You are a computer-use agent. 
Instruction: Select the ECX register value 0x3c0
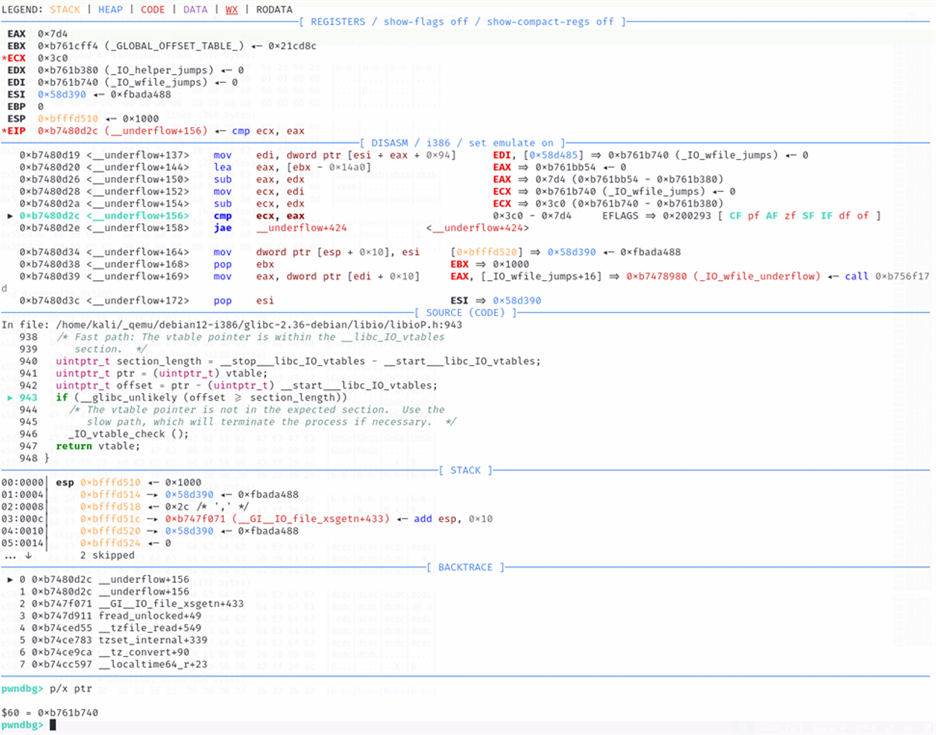point(53,59)
